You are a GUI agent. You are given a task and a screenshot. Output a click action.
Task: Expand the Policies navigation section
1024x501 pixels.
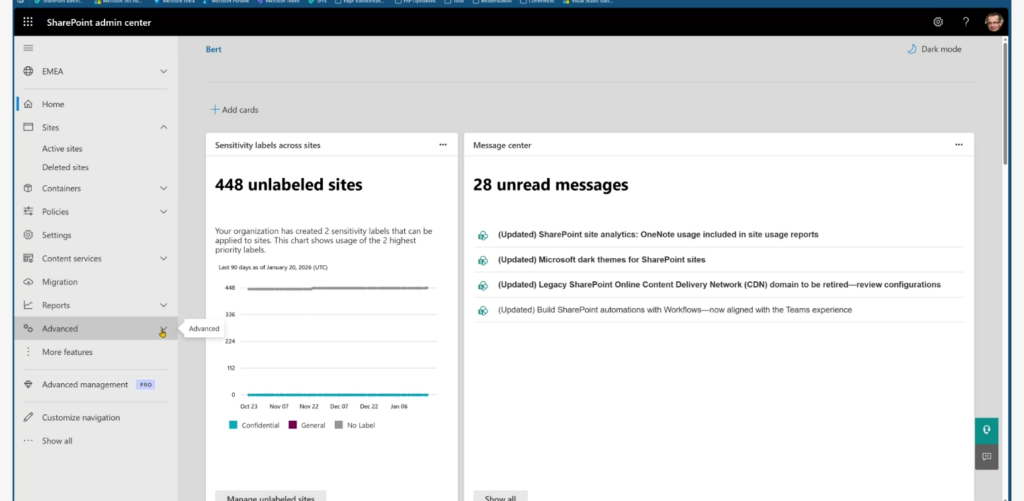[163, 212]
